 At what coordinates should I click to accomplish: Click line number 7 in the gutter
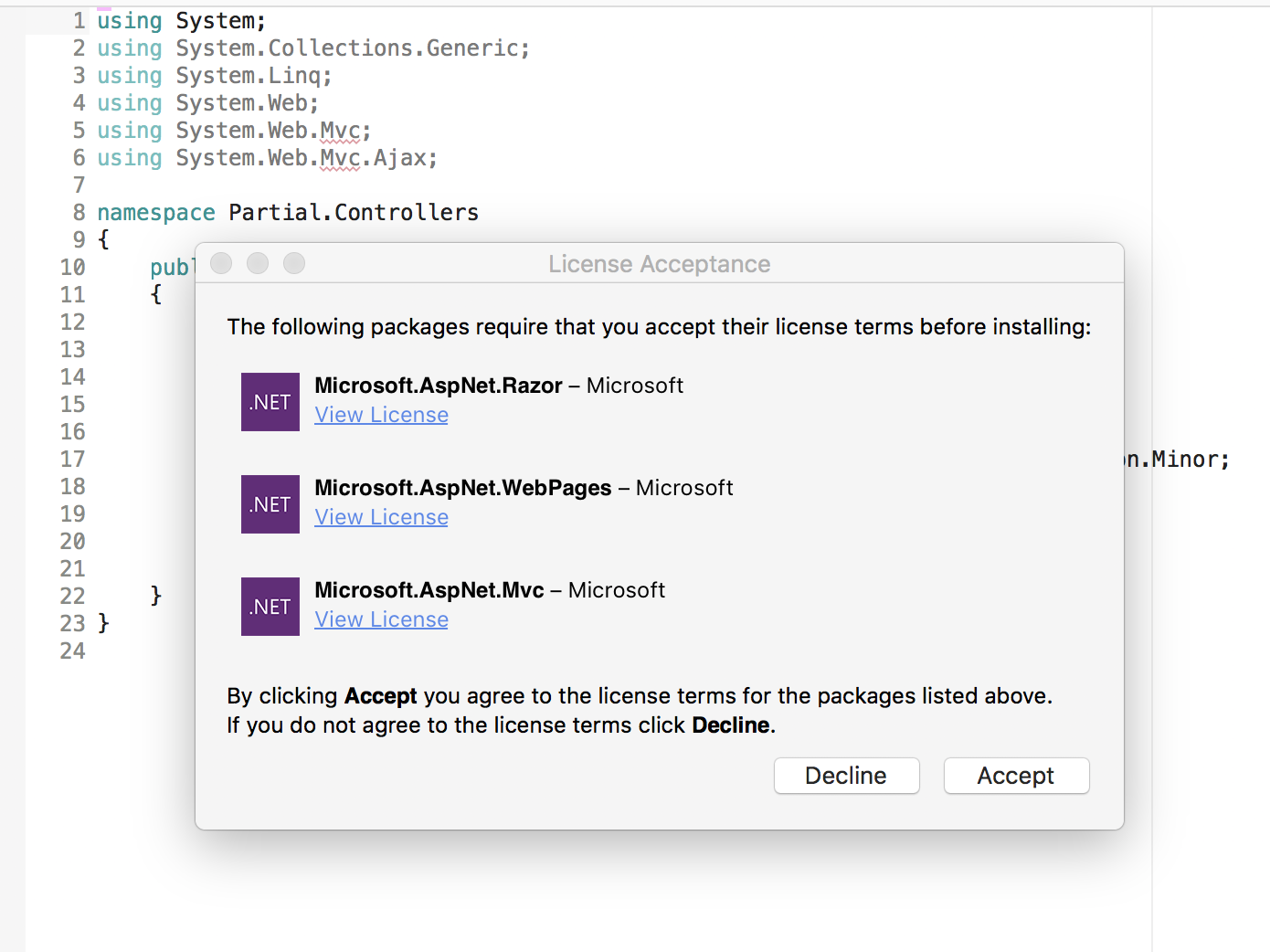click(x=79, y=185)
